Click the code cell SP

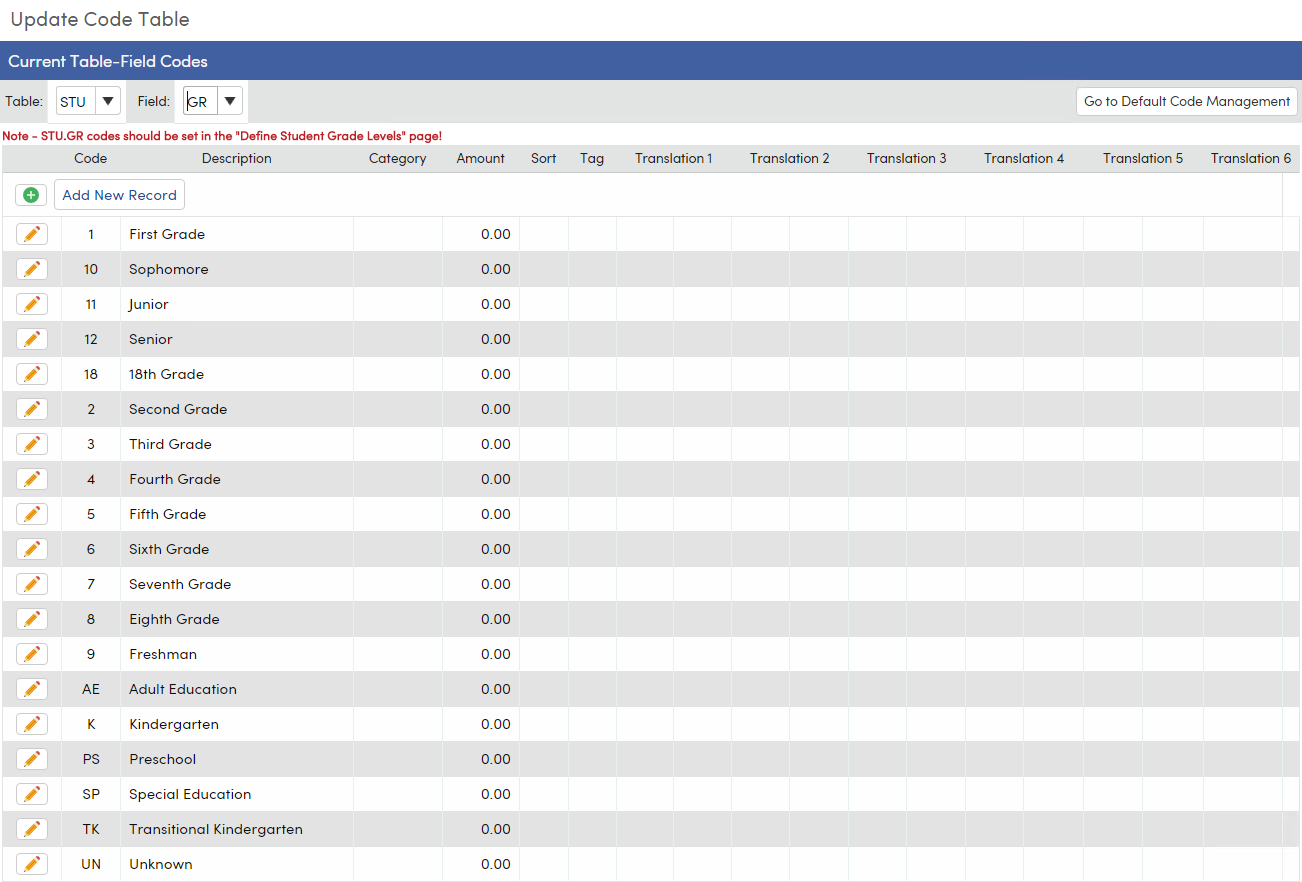pyautogui.click(x=91, y=794)
